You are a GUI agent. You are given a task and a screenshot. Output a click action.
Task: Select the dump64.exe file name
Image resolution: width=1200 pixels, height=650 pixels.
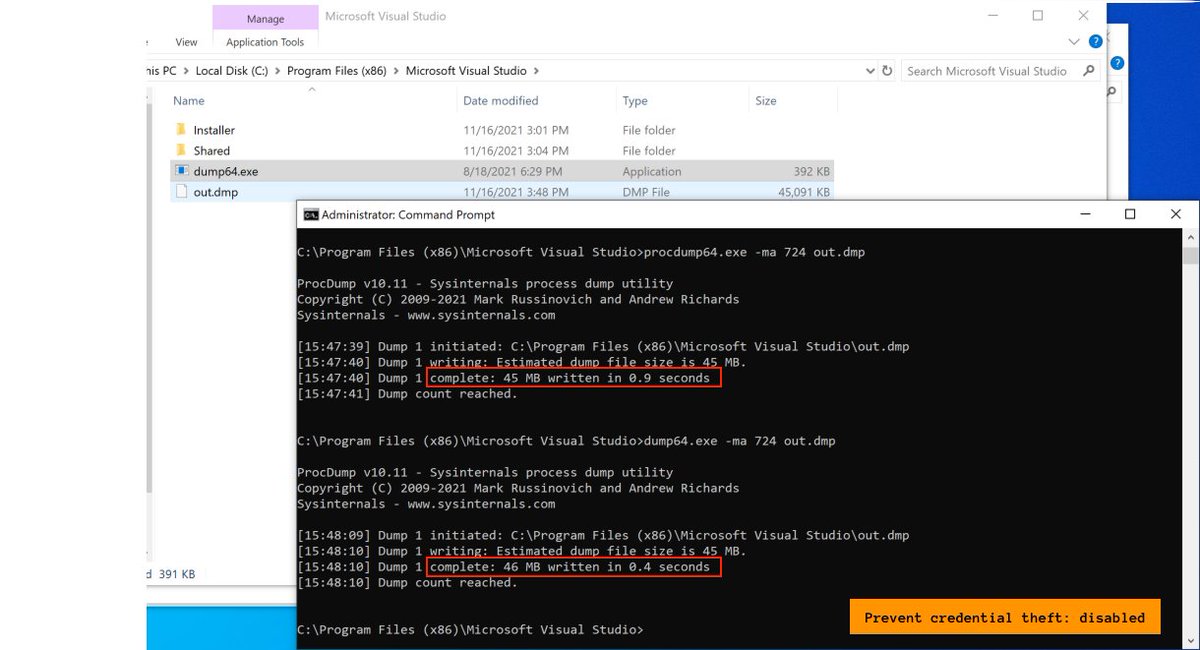226,172
